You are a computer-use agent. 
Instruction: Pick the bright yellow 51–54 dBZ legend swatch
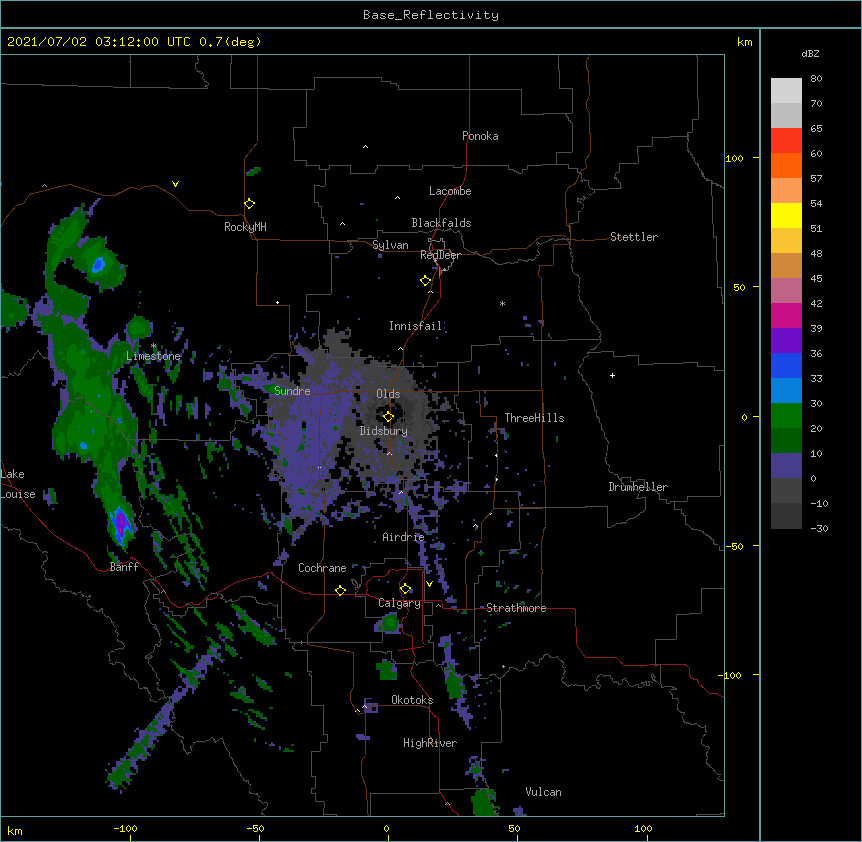[x=786, y=215]
